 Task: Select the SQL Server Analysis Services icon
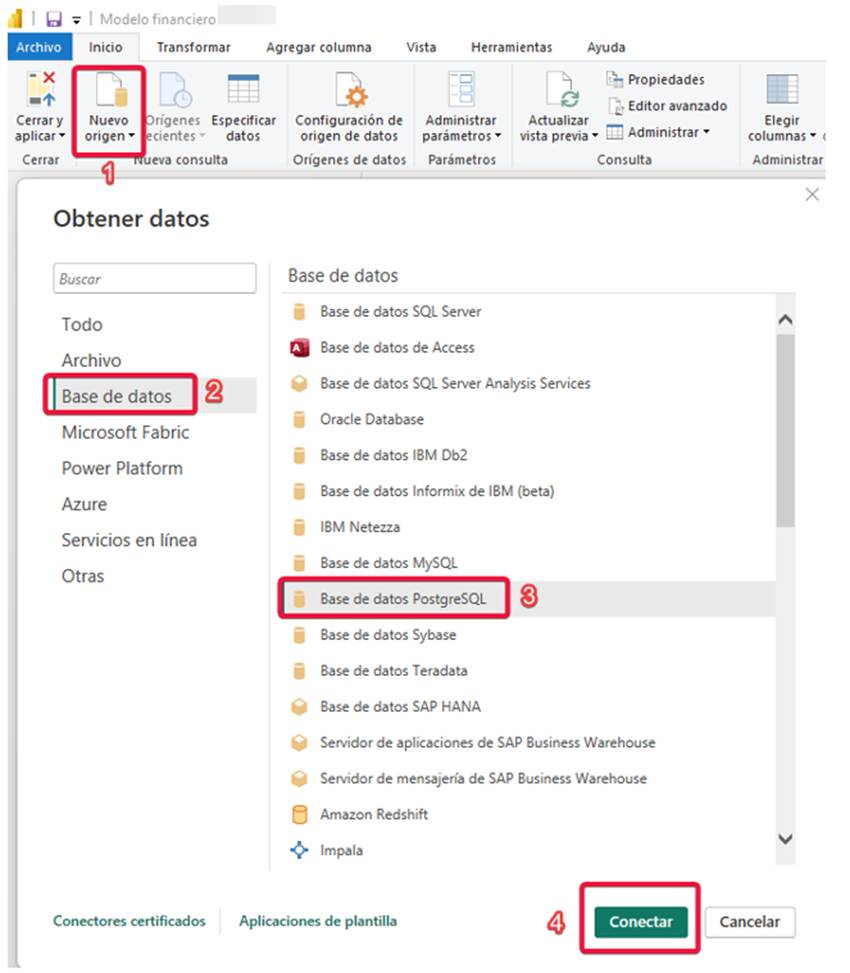click(x=299, y=383)
